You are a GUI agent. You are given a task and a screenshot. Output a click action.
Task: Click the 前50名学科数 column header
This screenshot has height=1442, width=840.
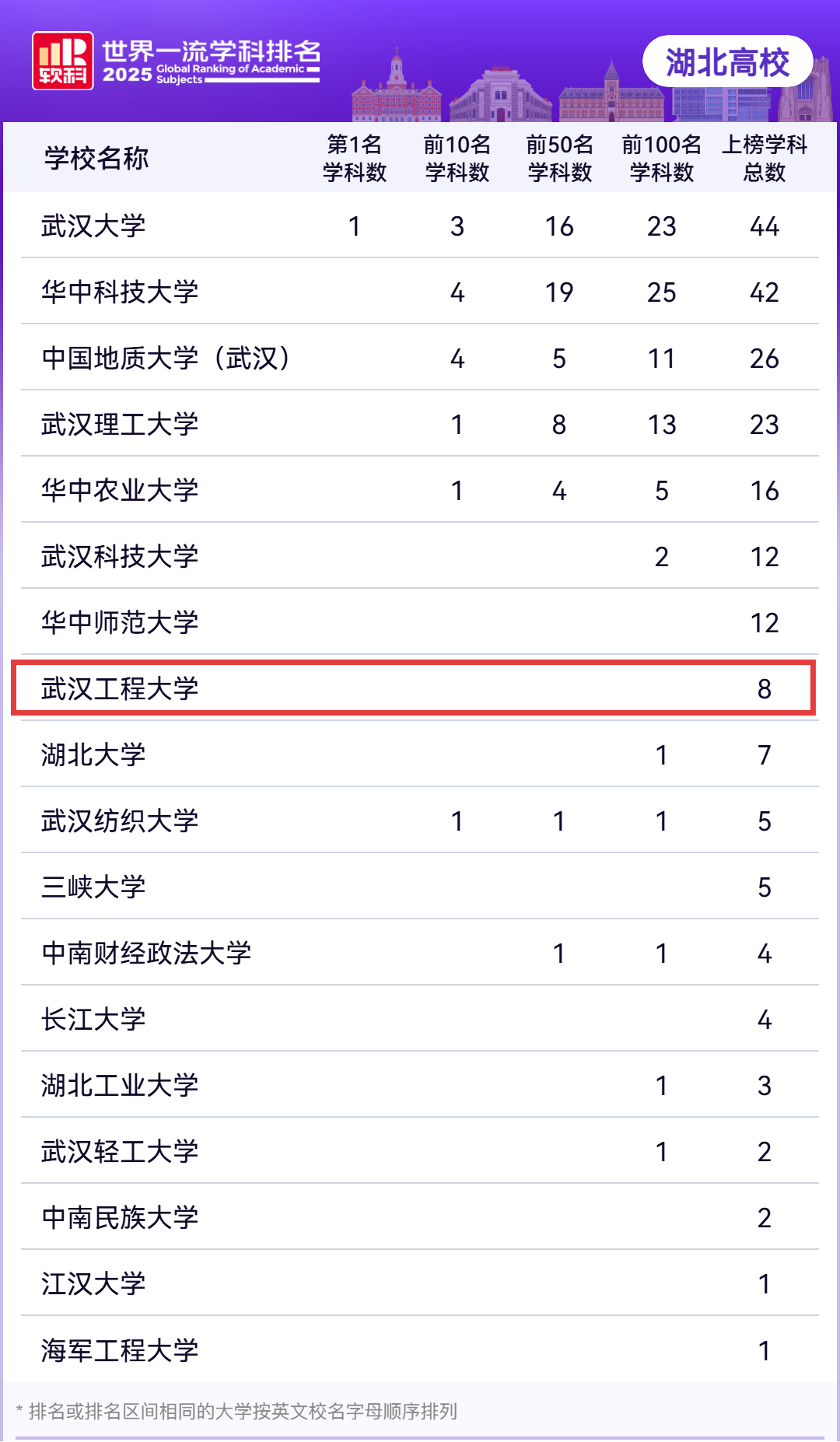click(559, 158)
